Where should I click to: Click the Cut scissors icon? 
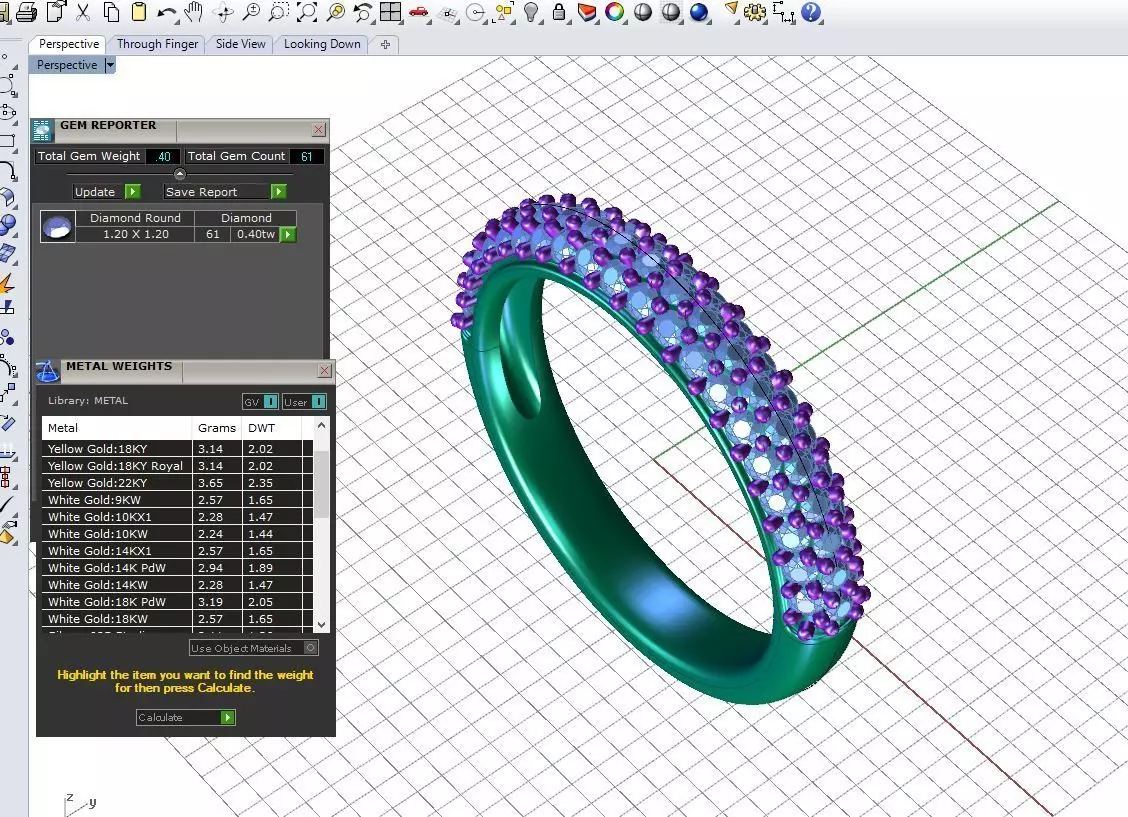(x=83, y=12)
